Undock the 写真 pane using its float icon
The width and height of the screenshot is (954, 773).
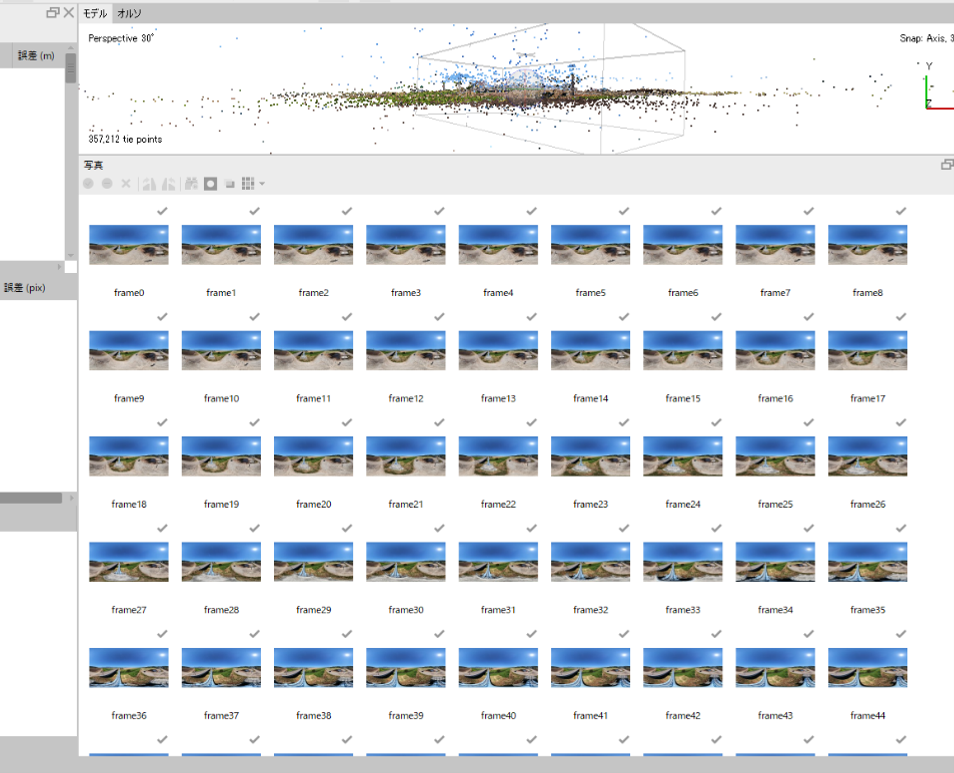tap(947, 165)
